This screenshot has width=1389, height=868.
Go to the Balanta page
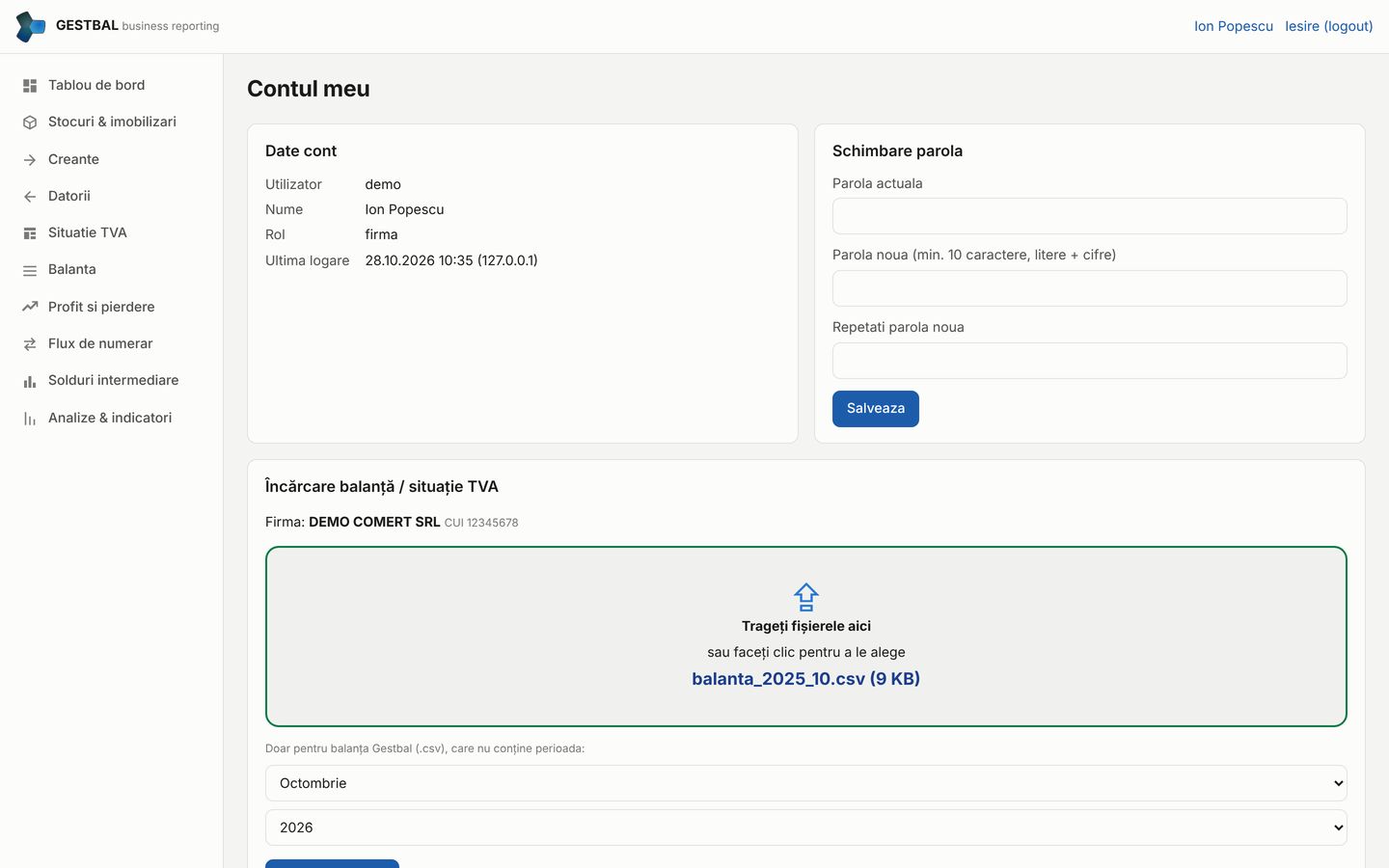point(112,269)
